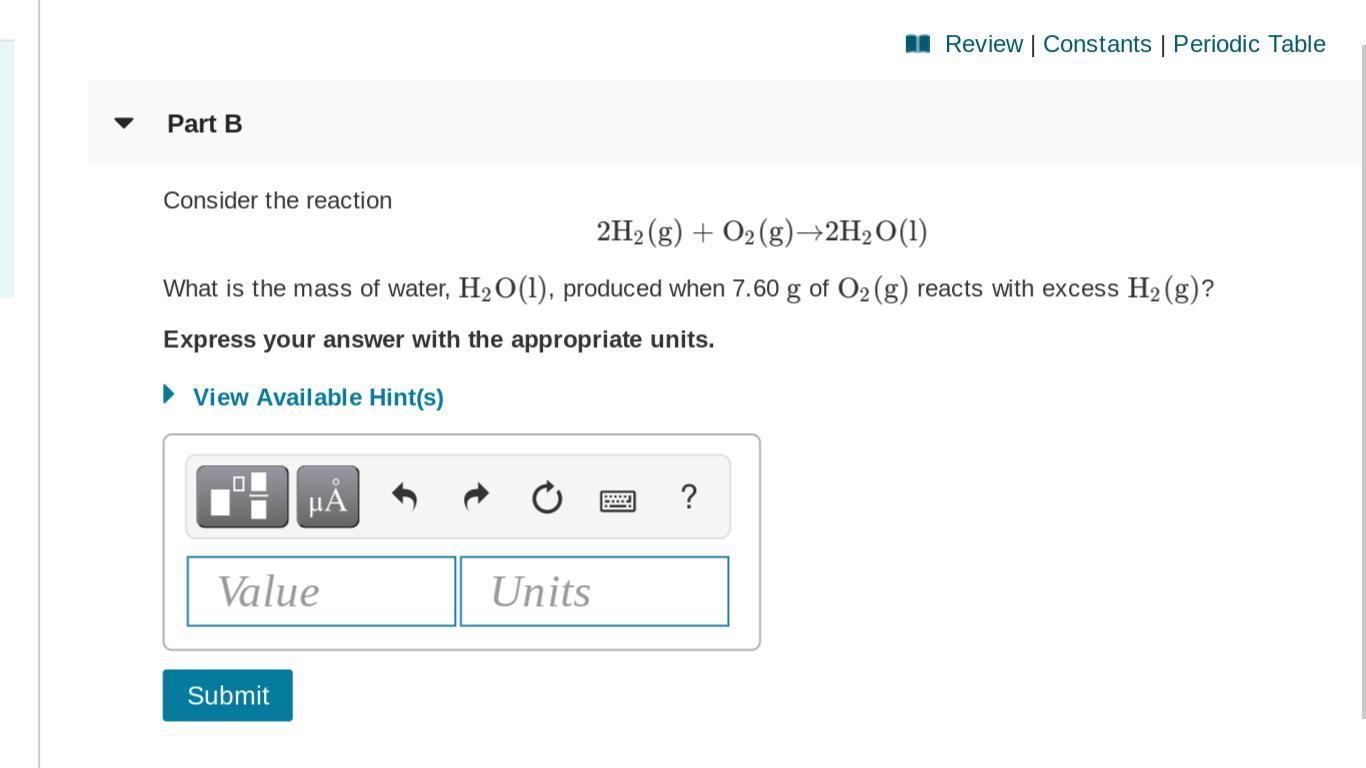
Task: Open the Constants reference
Action: click(x=1096, y=44)
